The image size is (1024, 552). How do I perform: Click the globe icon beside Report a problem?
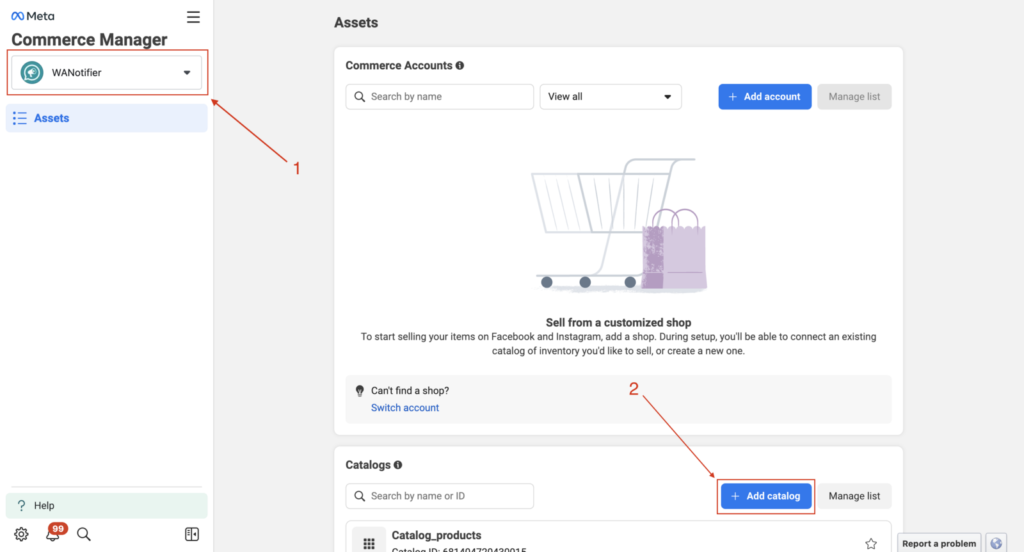tap(996, 544)
